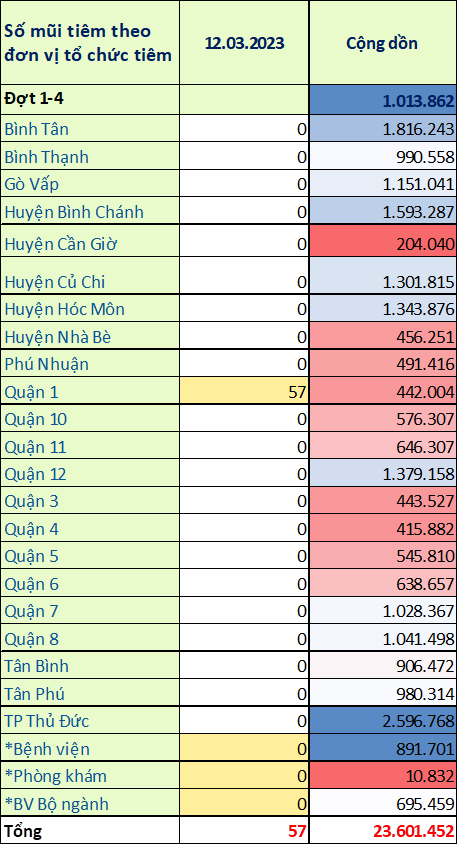Click the cell with value 10.832

click(x=382, y=775)
